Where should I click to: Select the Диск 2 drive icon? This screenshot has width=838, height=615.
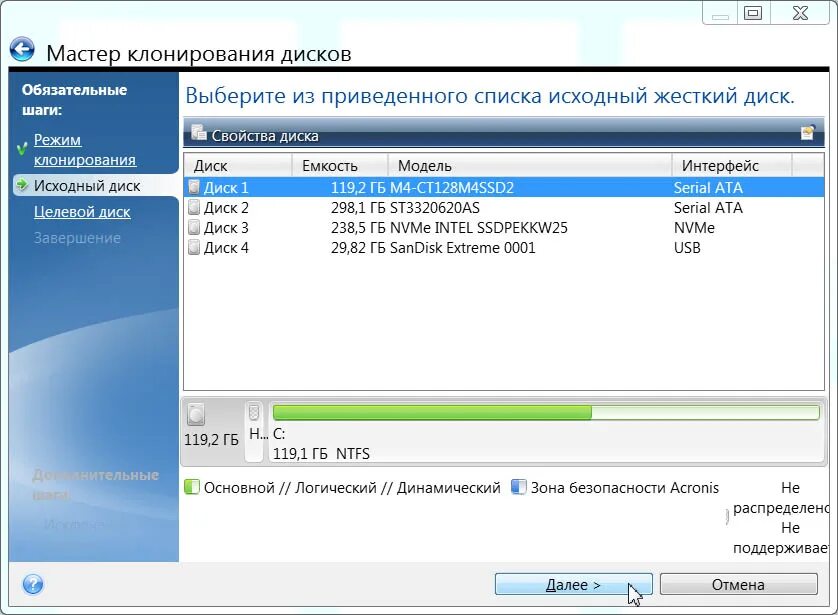click(x=194, y=207)
